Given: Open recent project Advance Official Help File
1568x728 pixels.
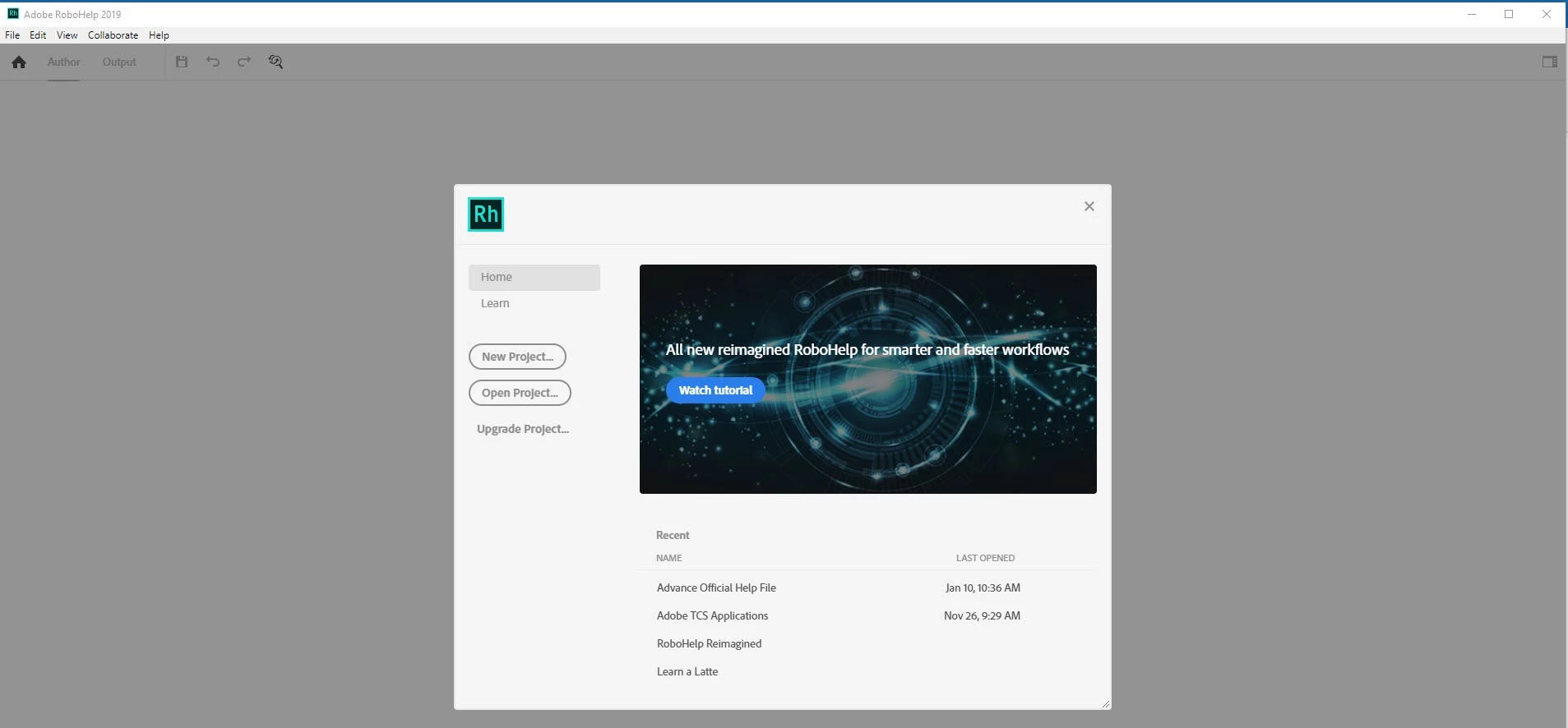Looking at the screenshot, I should (716, 587).
